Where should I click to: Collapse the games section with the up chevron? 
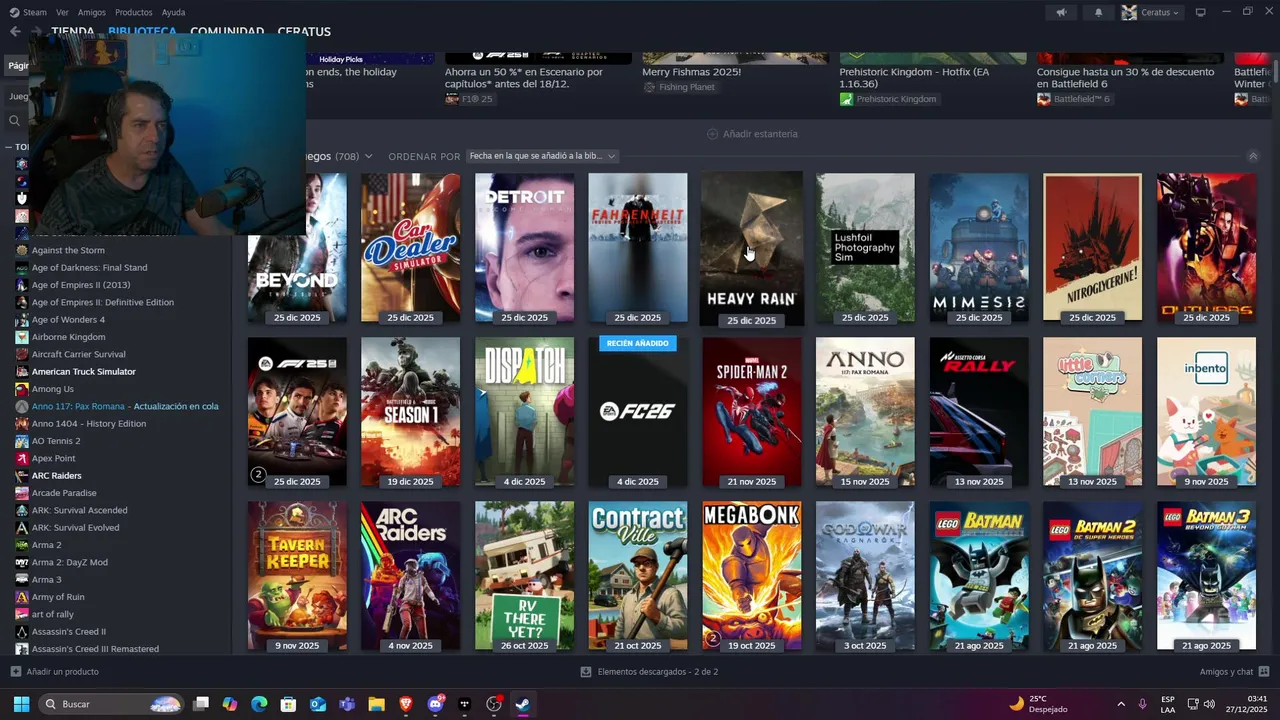(x=1253, y=156)
